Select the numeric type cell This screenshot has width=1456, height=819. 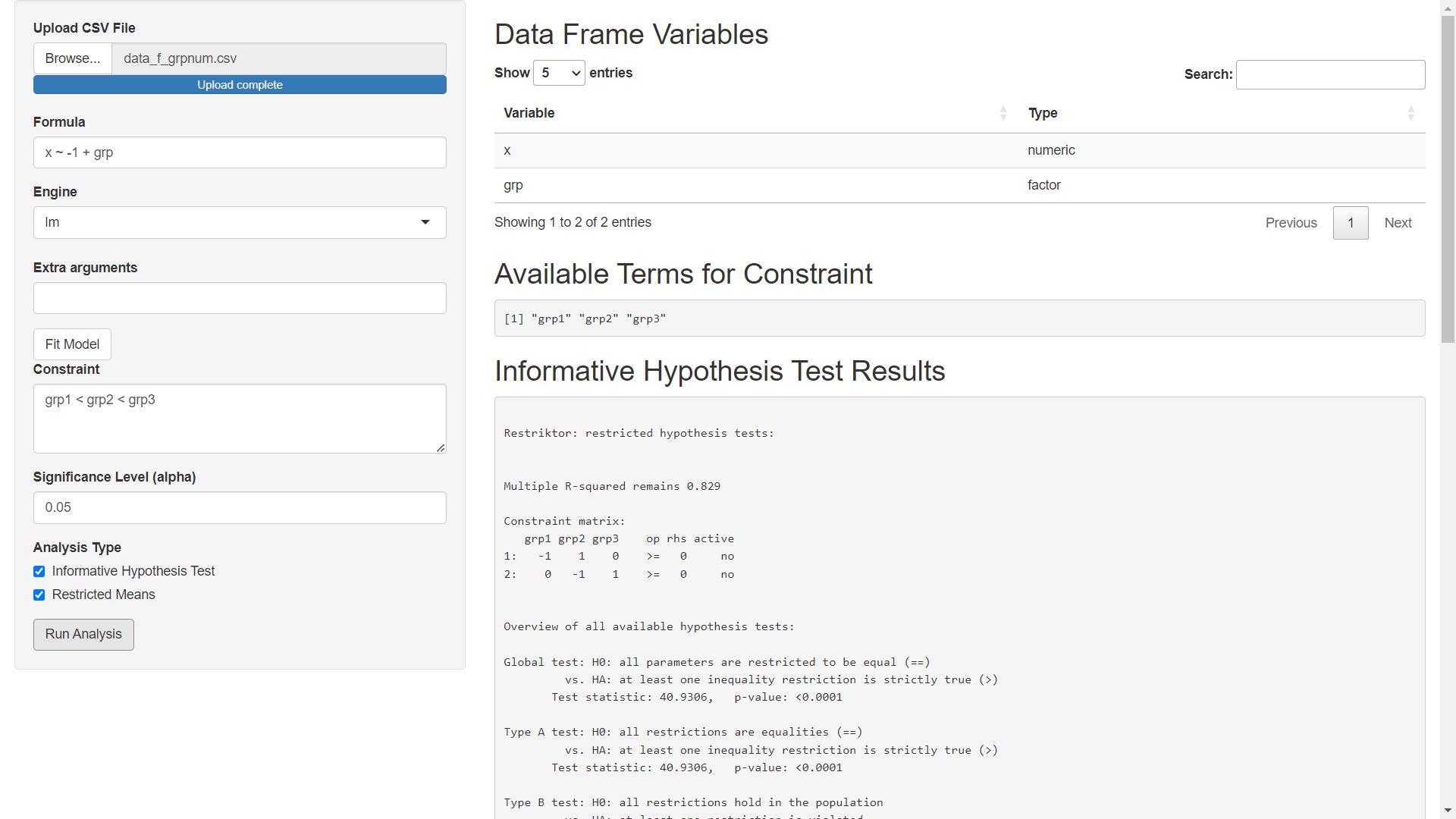tap(1222, 151)
